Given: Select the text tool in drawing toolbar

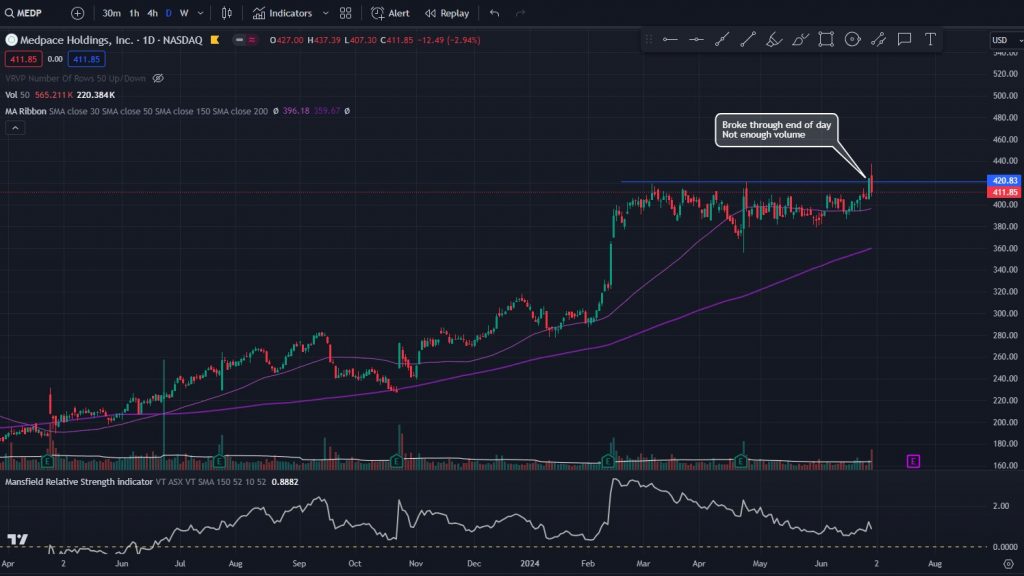Looking at the screenshot, I should (x=930, y=39).
